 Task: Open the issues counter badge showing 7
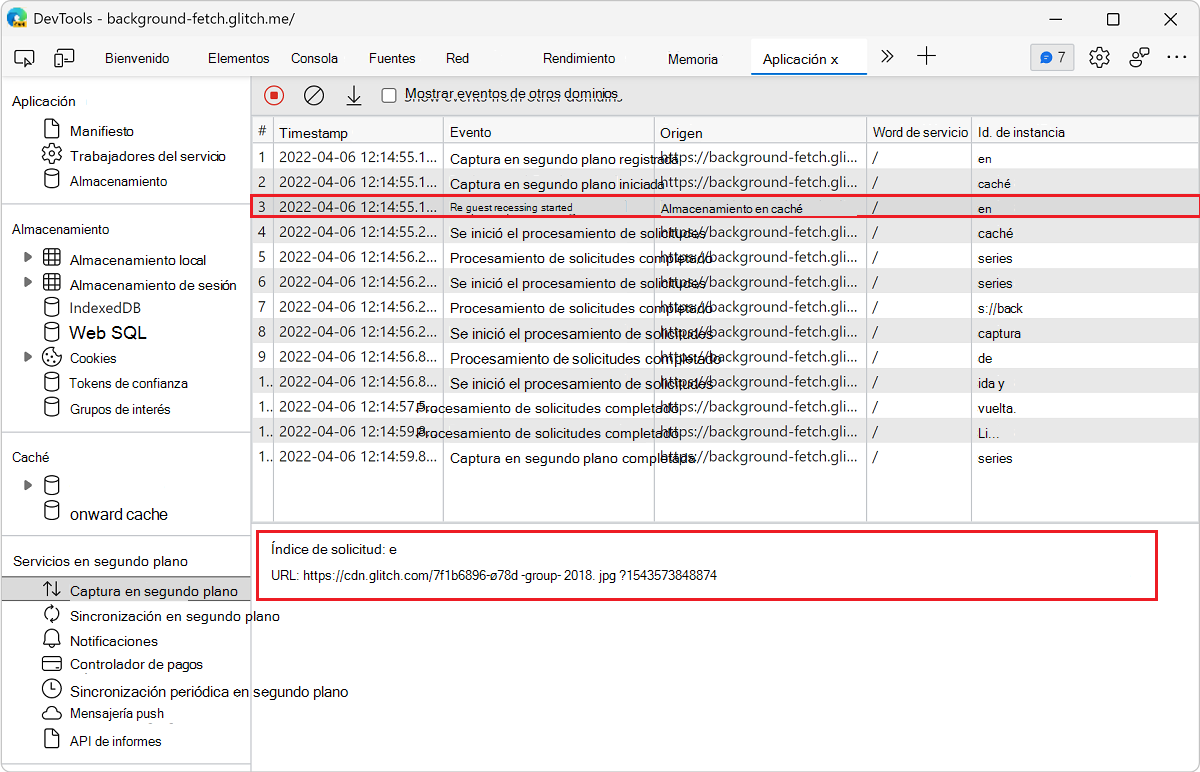click(x=1052, y=57)
